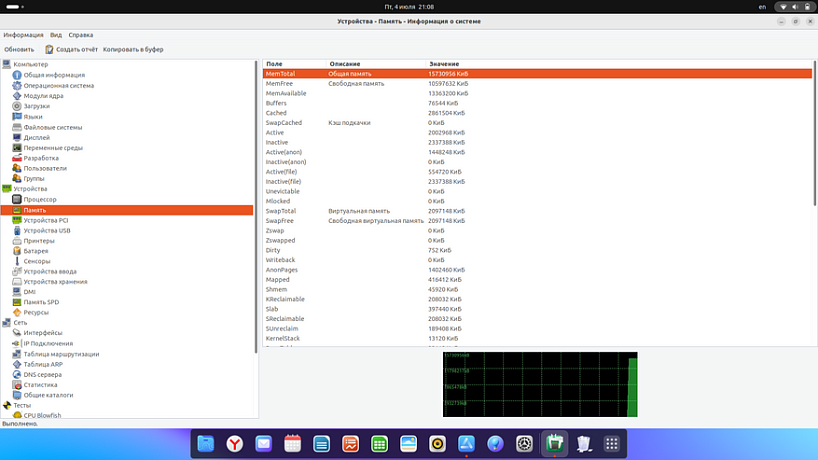Screen dimensions: 818x460
Task: Open Операционная система info
Action: 58,85
